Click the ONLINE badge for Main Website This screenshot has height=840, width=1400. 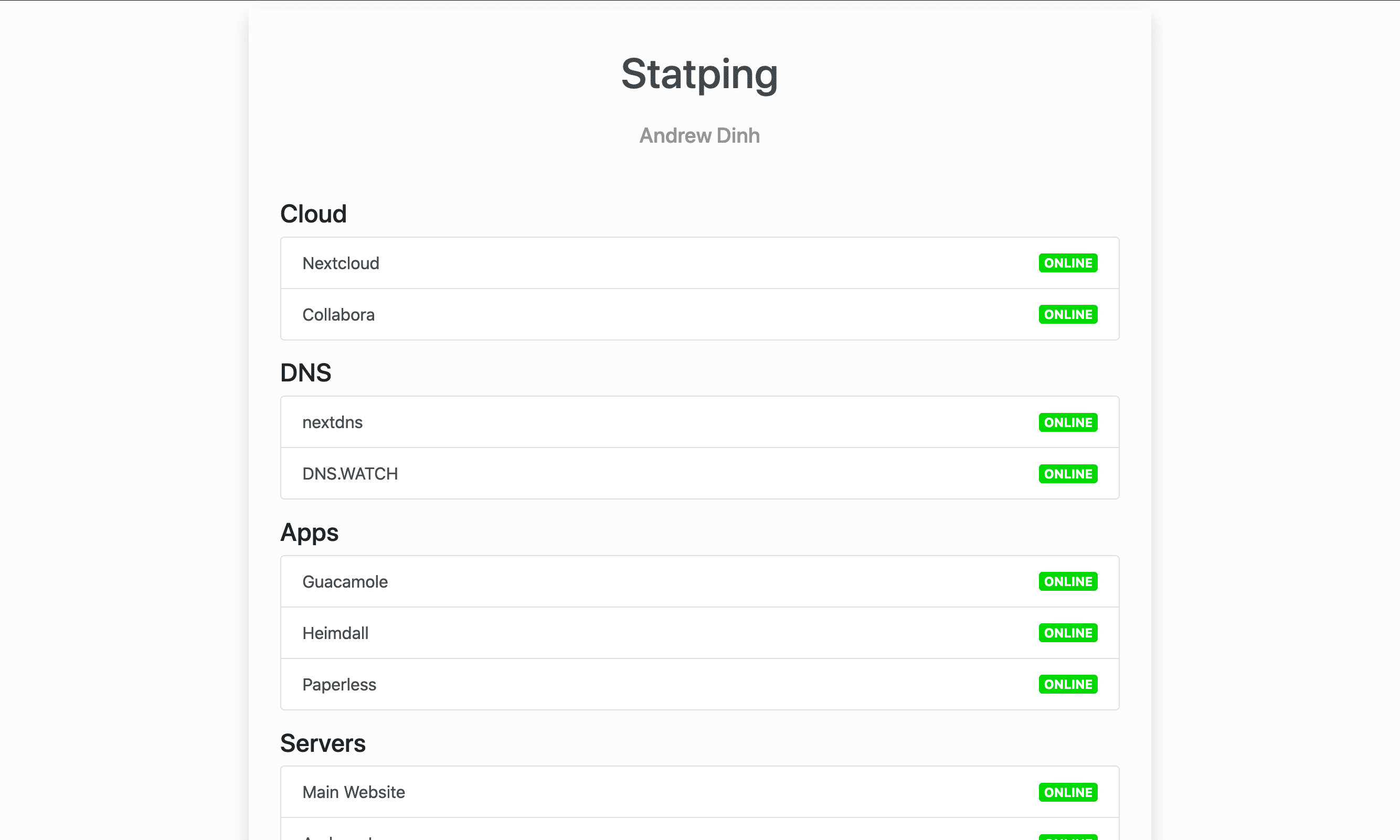tap(1068, 792)
